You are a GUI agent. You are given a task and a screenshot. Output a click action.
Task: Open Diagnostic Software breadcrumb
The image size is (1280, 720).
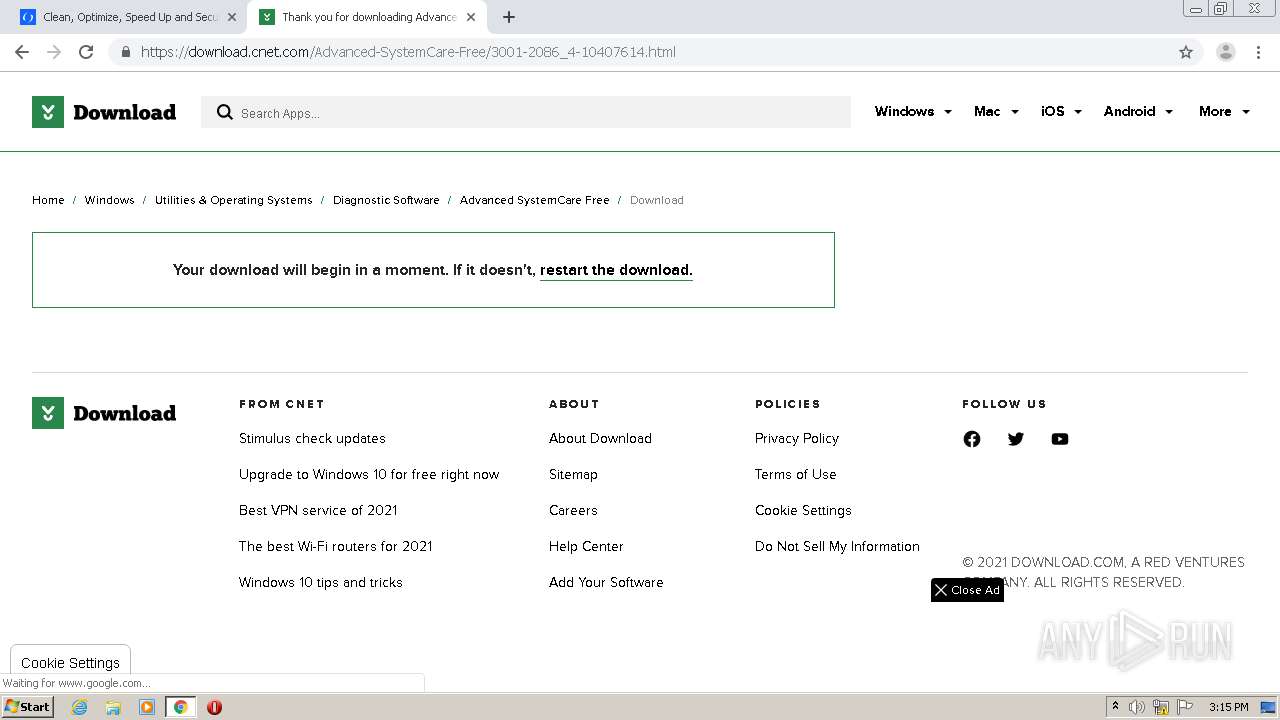coord(386,200)
